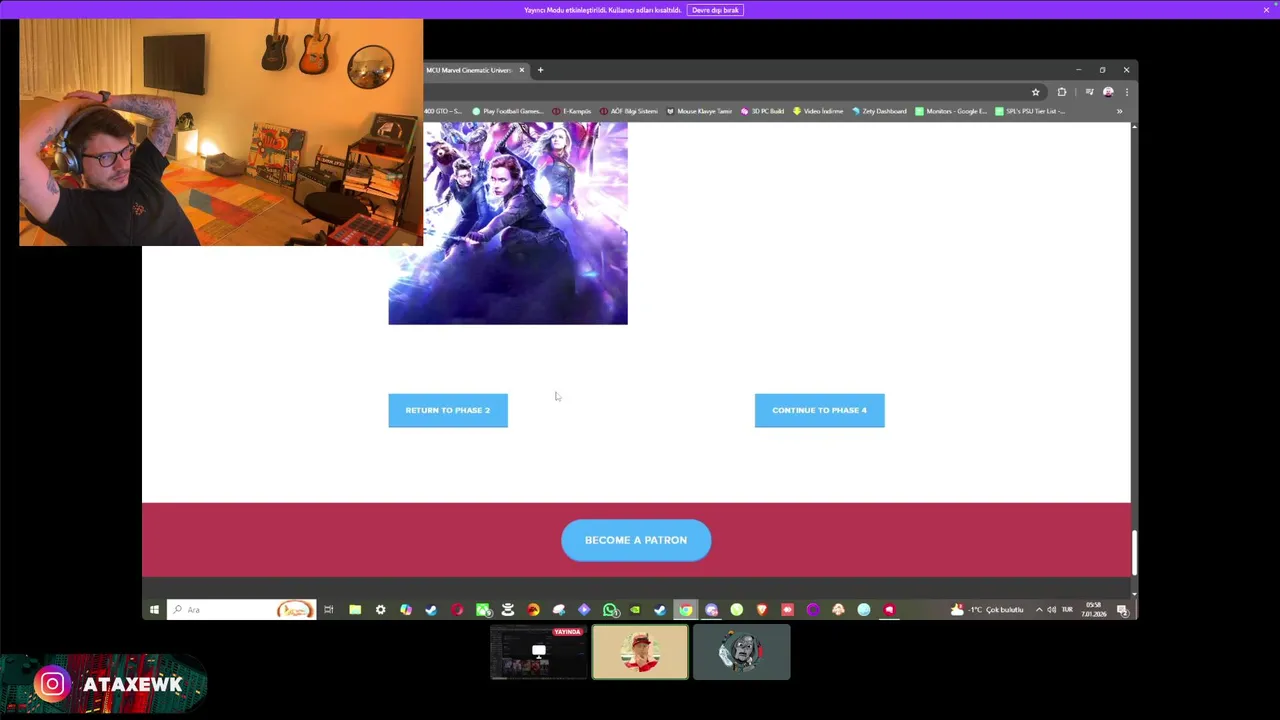Open File Explorer from the taskbar
This screenshot has width=1280, height=720.
[x=355, y=610]
